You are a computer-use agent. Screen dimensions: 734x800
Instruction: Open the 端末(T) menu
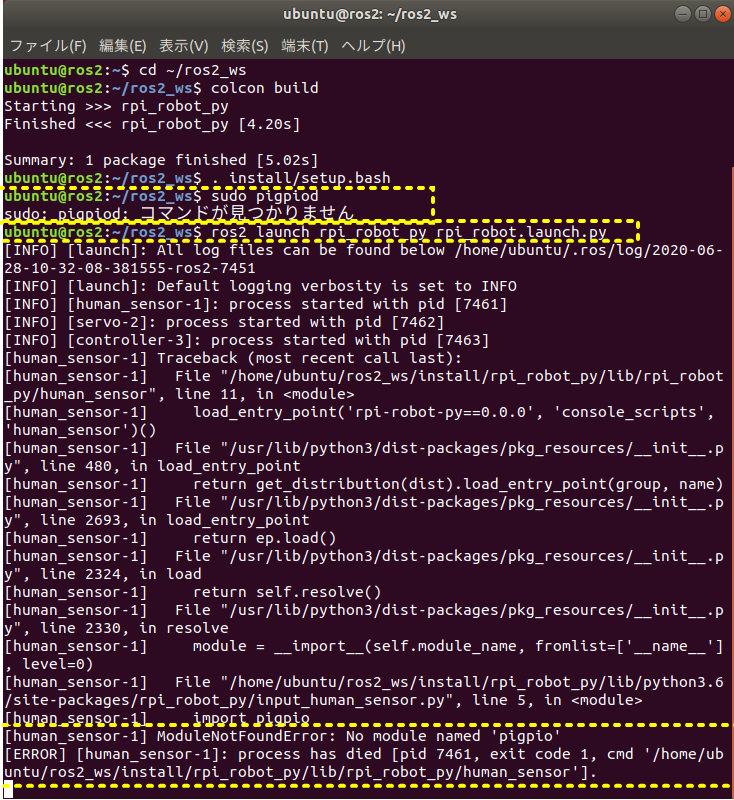[305, 46]
